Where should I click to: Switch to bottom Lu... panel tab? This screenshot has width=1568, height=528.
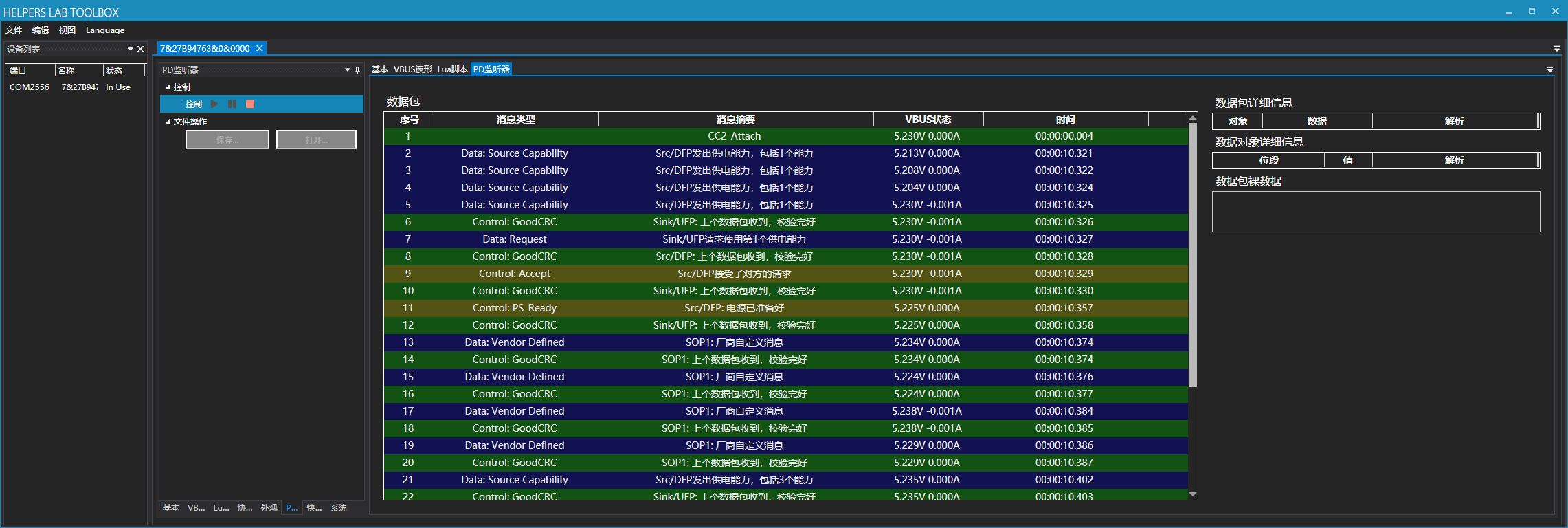[221, 508]
